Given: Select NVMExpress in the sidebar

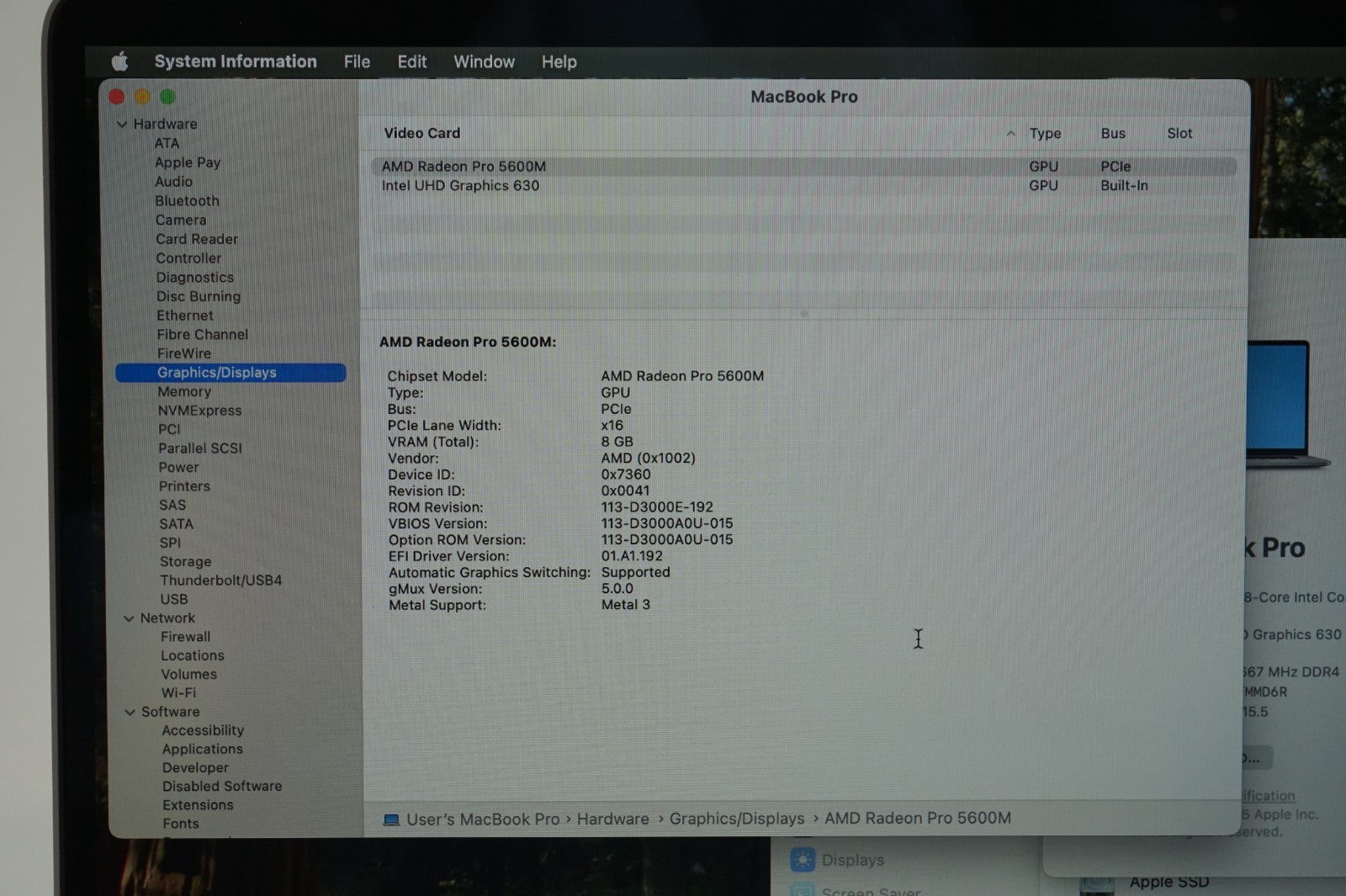Looking at the screenshot, I should [x=199, y=411].
